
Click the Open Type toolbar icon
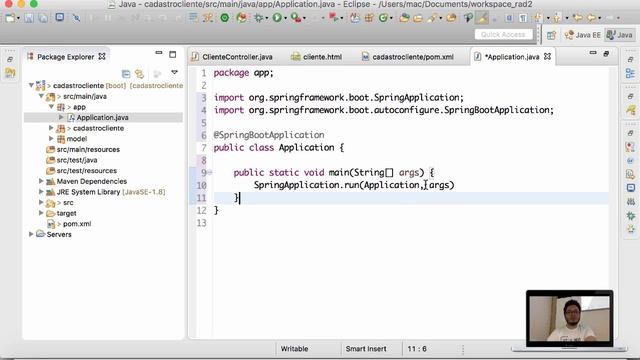click(x=404, y=18)
